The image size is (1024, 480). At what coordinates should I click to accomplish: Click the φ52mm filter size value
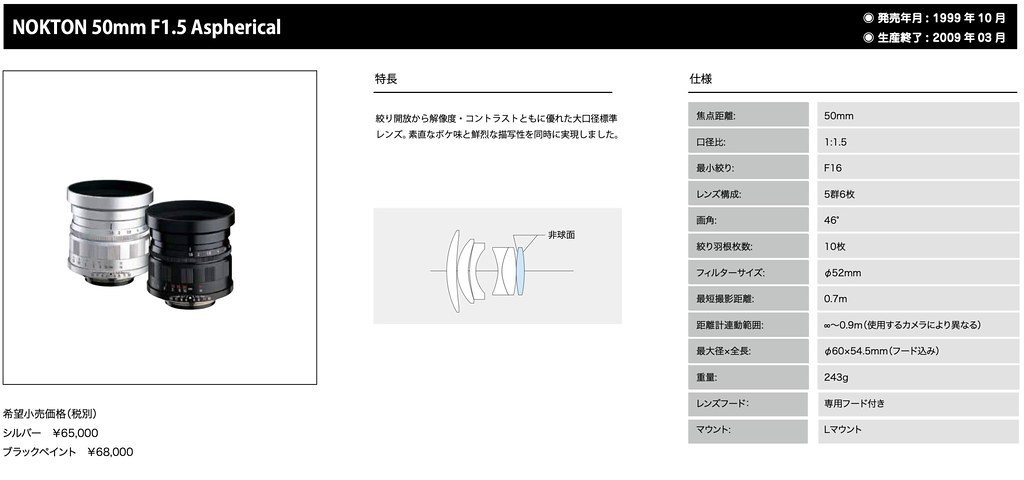point(842,272)
